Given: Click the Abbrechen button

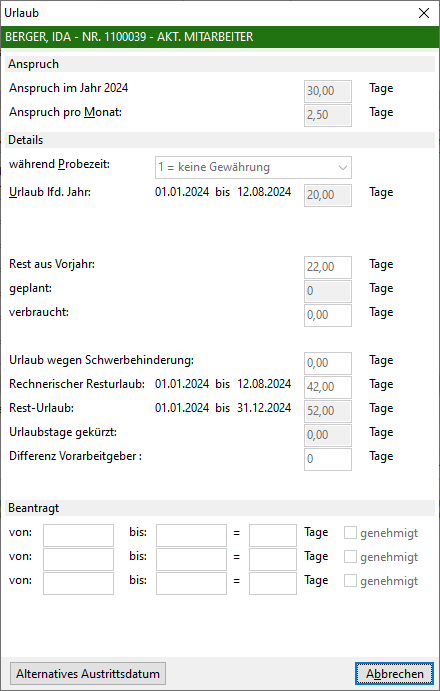Looking at the screenshot, I should coord(394,673).
